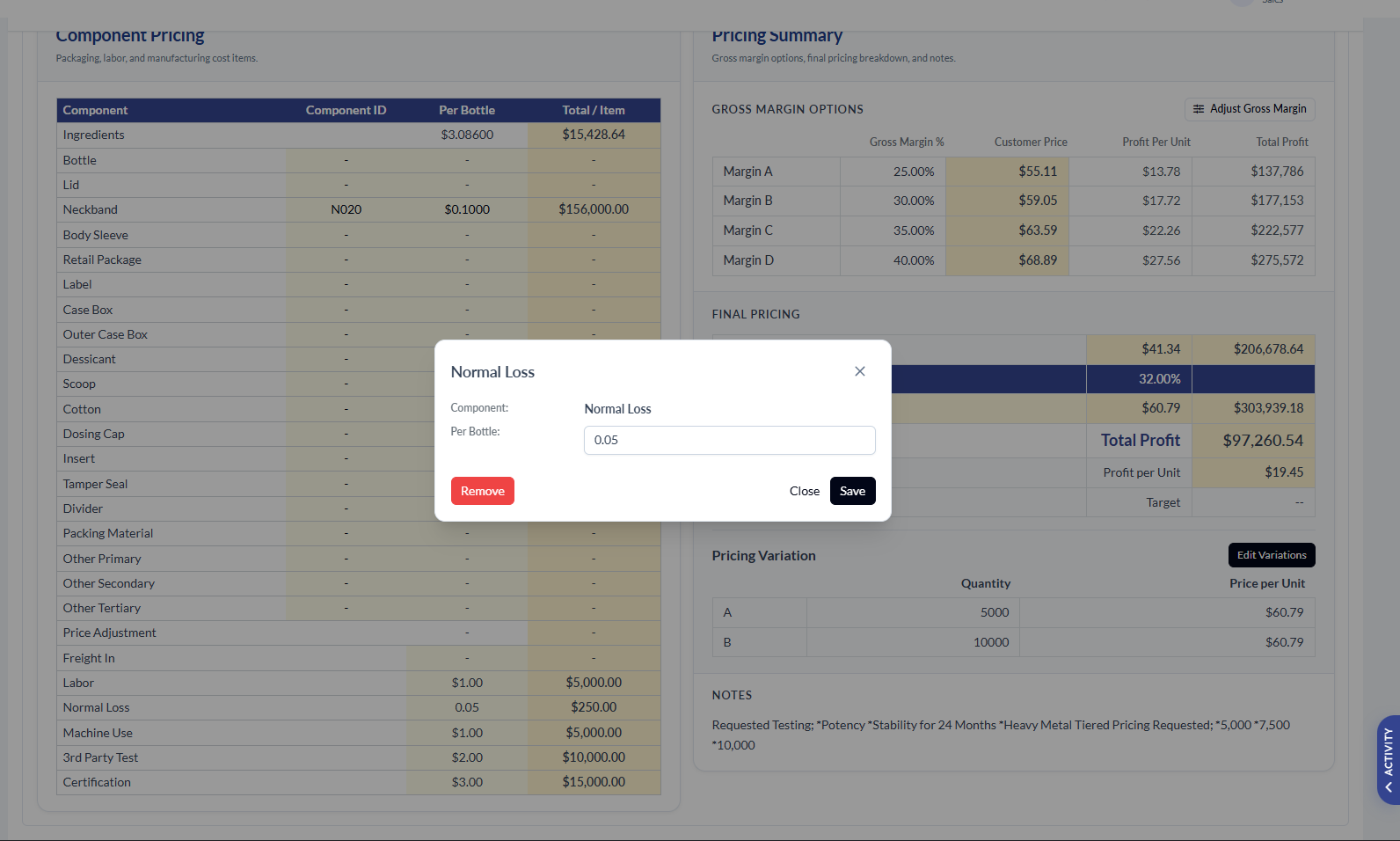The height and width of the screenshot is (841, 1400).
Task: Click the Certification total $15,000.00
Action: [594, 782]
